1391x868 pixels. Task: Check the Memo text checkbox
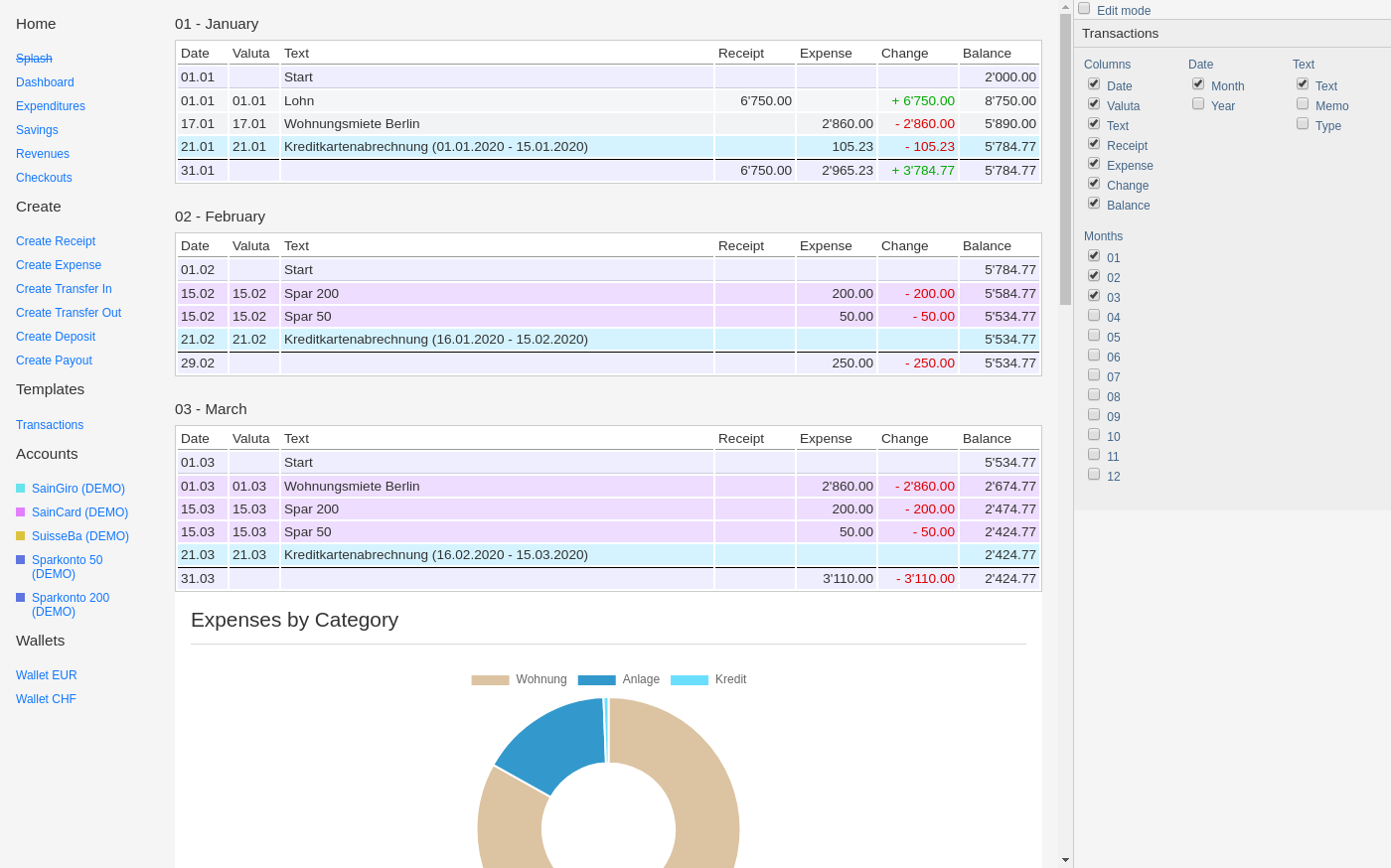(1303, 103)
